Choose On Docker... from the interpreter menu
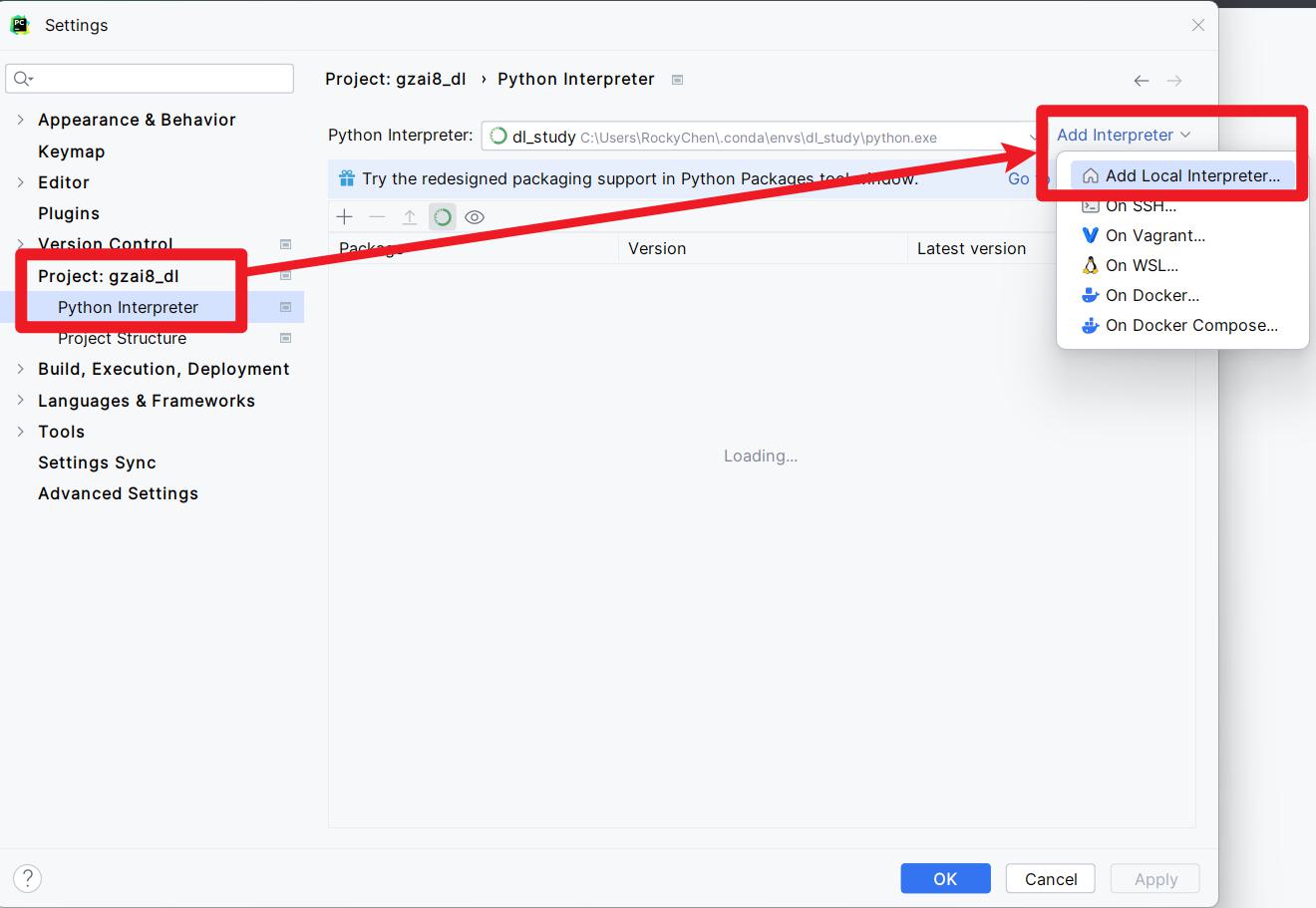1316x908 pixels. (1182, 295)
